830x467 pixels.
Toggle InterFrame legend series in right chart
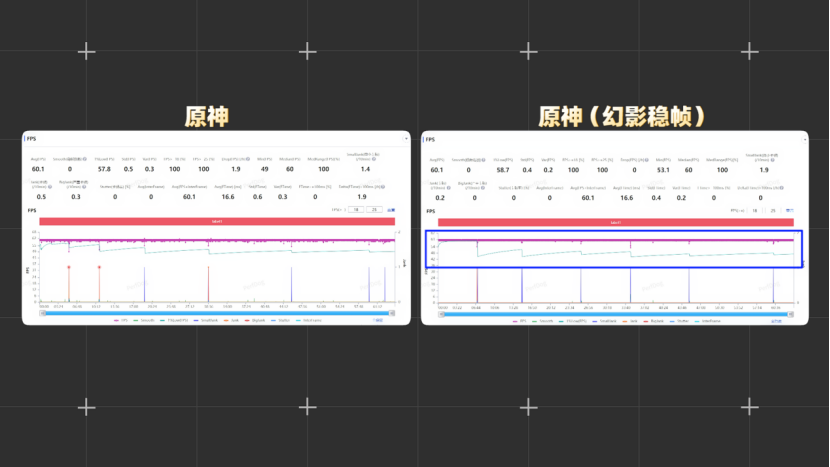point(707,321)
